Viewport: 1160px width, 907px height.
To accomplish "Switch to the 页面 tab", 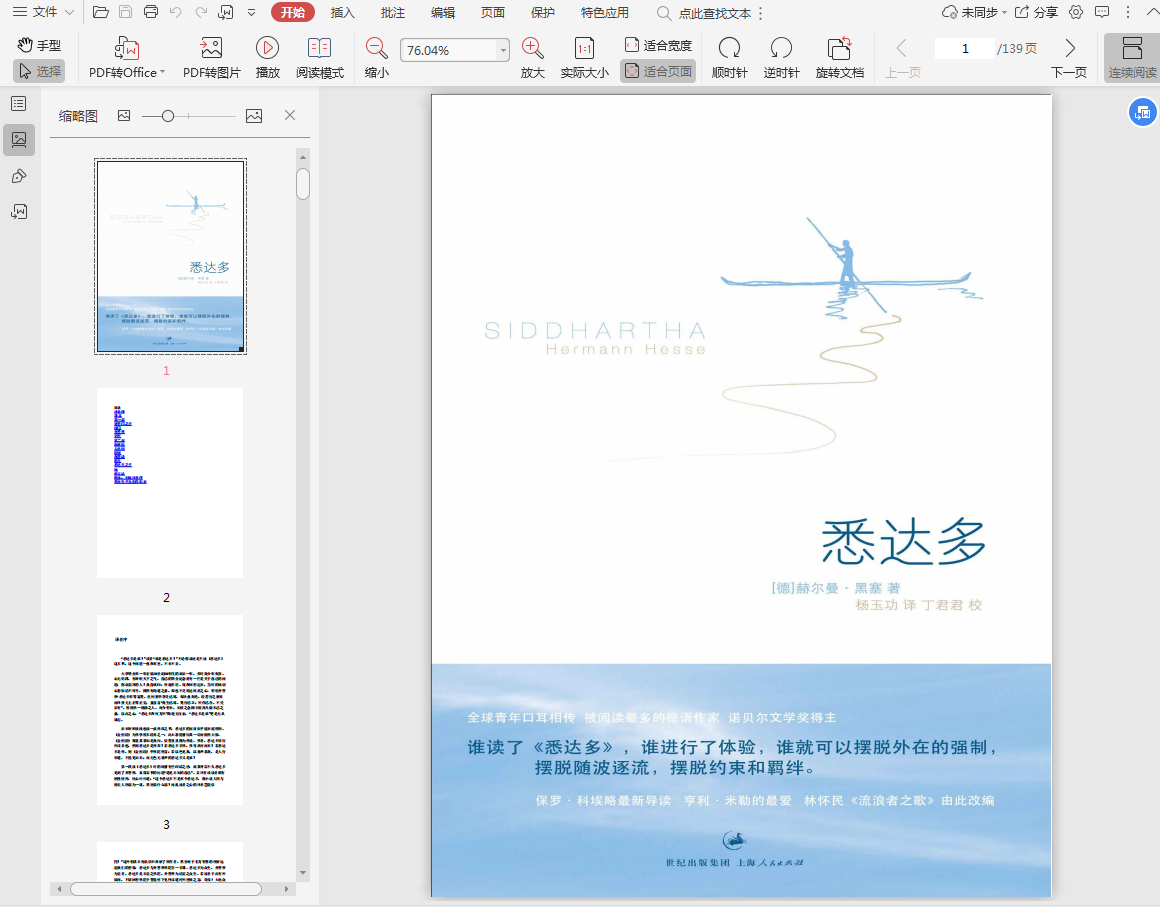I will tap(493, 13).
